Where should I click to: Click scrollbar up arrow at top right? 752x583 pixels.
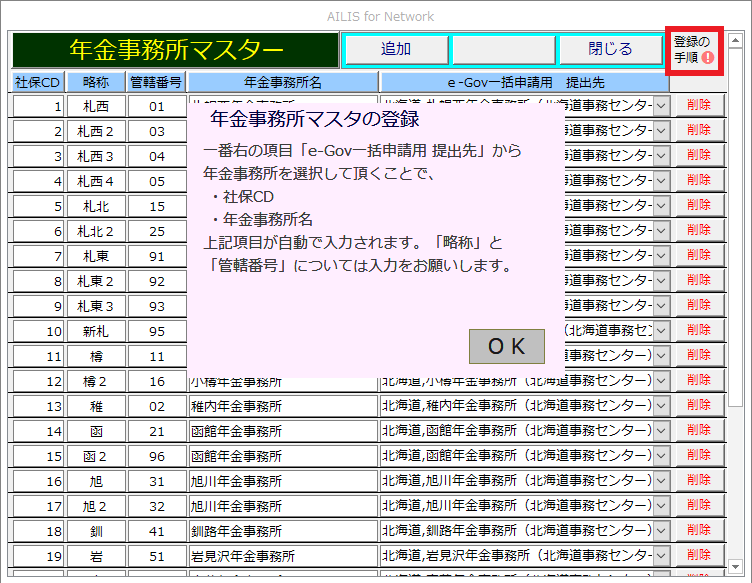(x=735, y=41)
